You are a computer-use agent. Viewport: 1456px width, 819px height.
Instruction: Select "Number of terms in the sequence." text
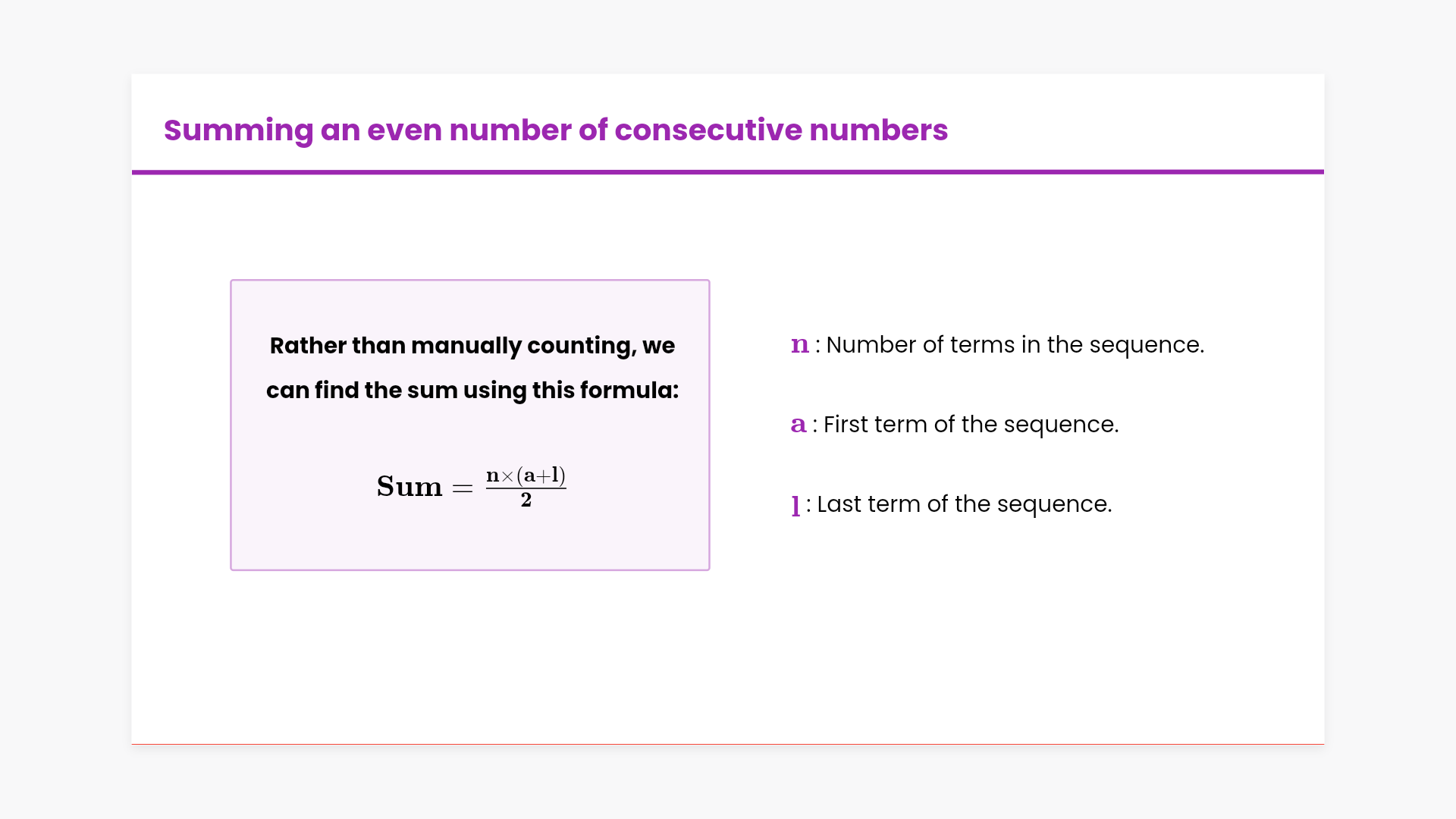(x=1015, y=345)
